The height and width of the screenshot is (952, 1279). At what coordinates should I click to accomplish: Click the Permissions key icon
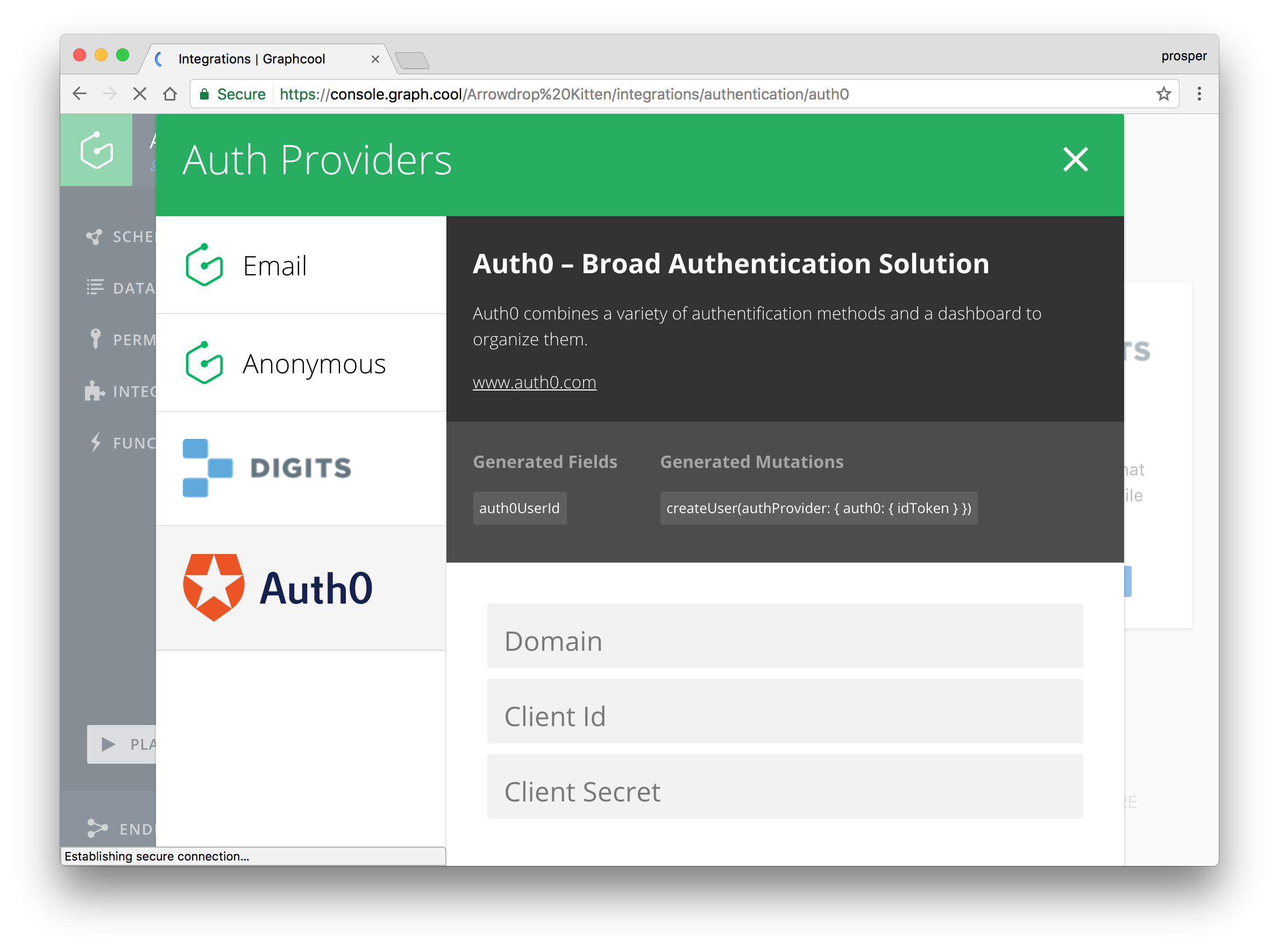coord(96,338)
